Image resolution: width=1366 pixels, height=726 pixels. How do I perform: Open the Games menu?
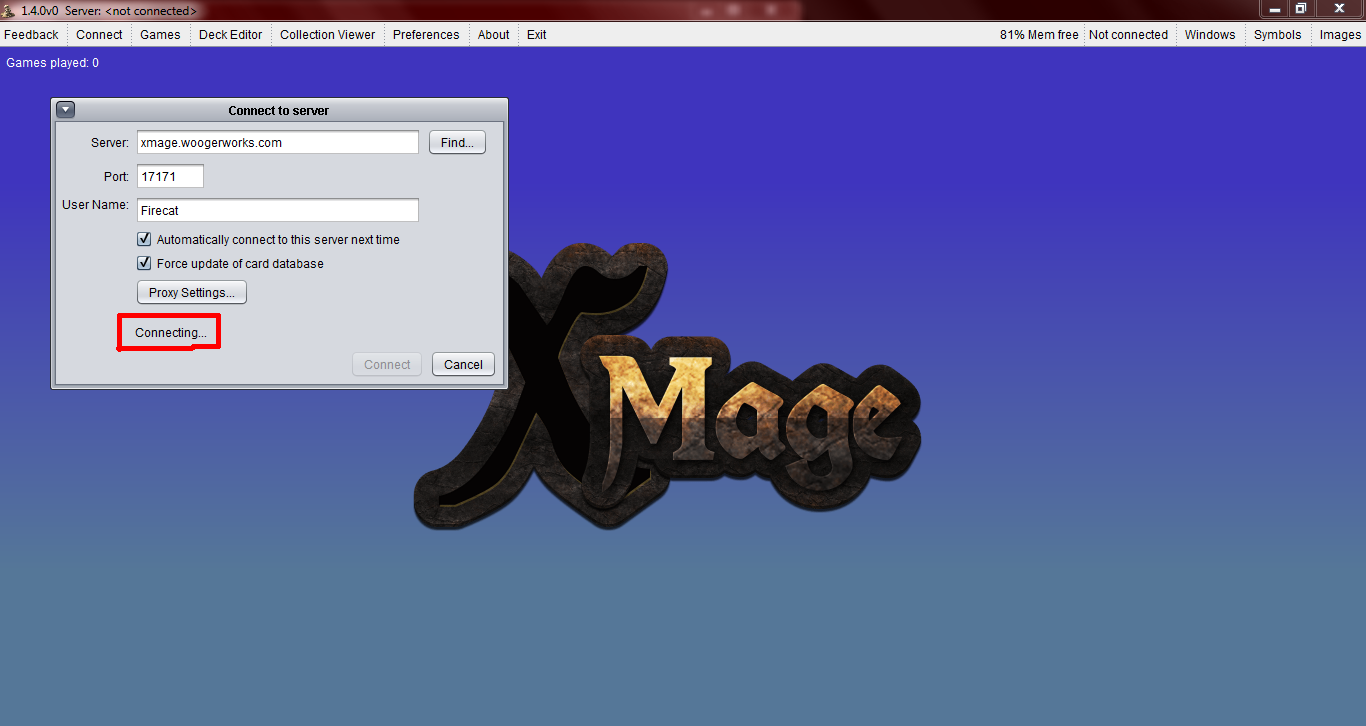160,34
